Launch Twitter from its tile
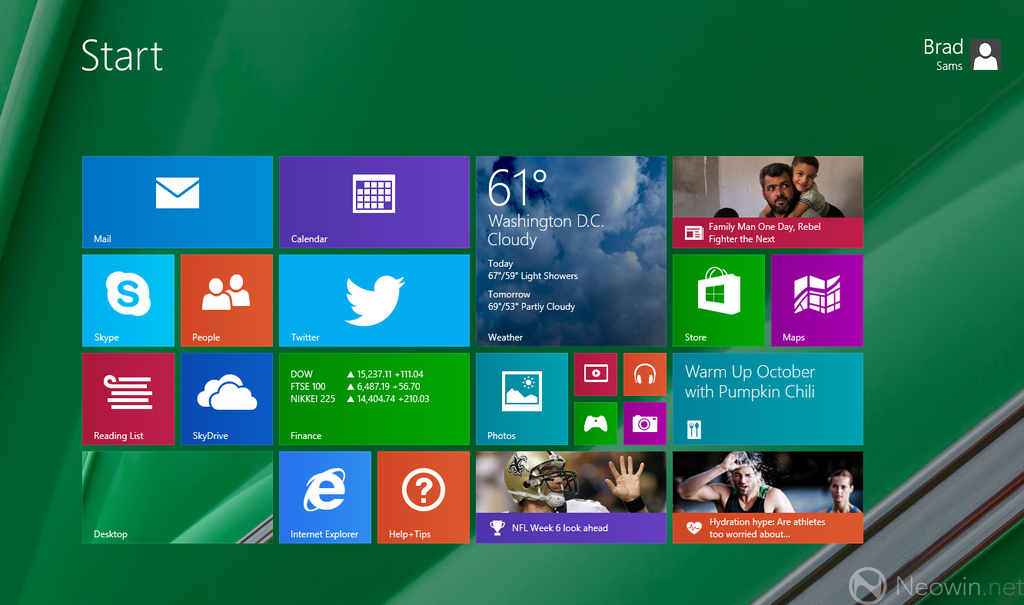Screen dimensions: 1024x605 [x=374, y=300]
